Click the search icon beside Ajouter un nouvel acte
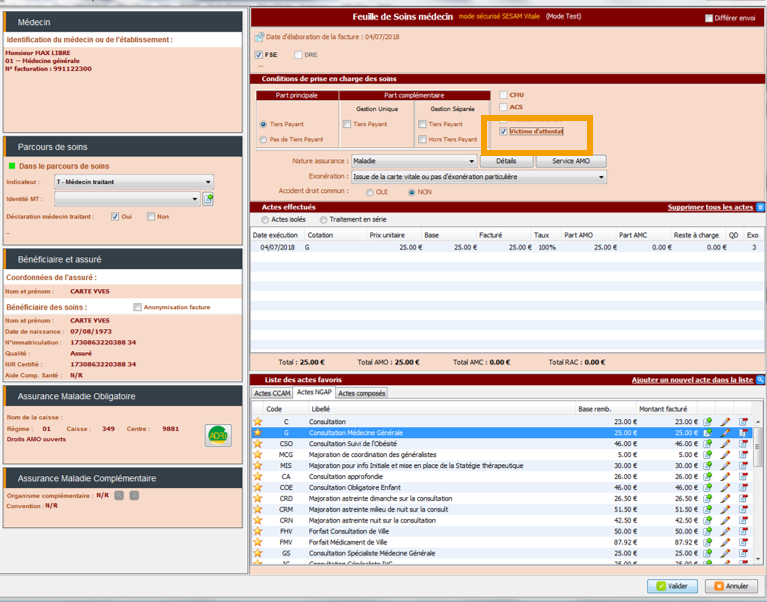The image size is (767, 602). [760, 380]
